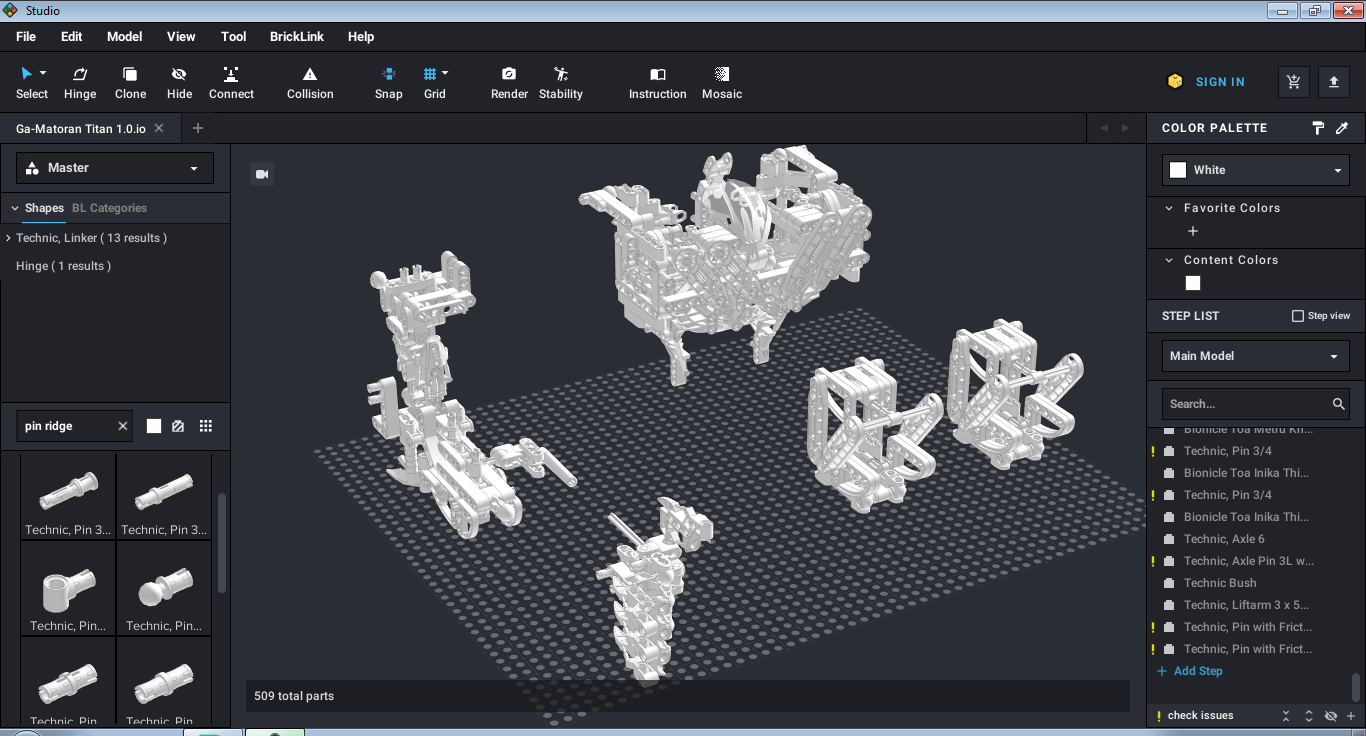Open Instruction maker
1366x736 pixels.
[x=657, y=82]
